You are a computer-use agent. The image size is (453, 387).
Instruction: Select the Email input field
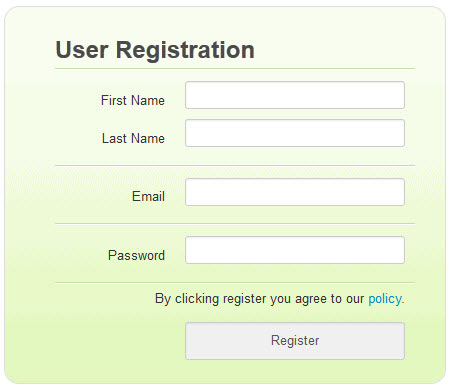point(295,192)
